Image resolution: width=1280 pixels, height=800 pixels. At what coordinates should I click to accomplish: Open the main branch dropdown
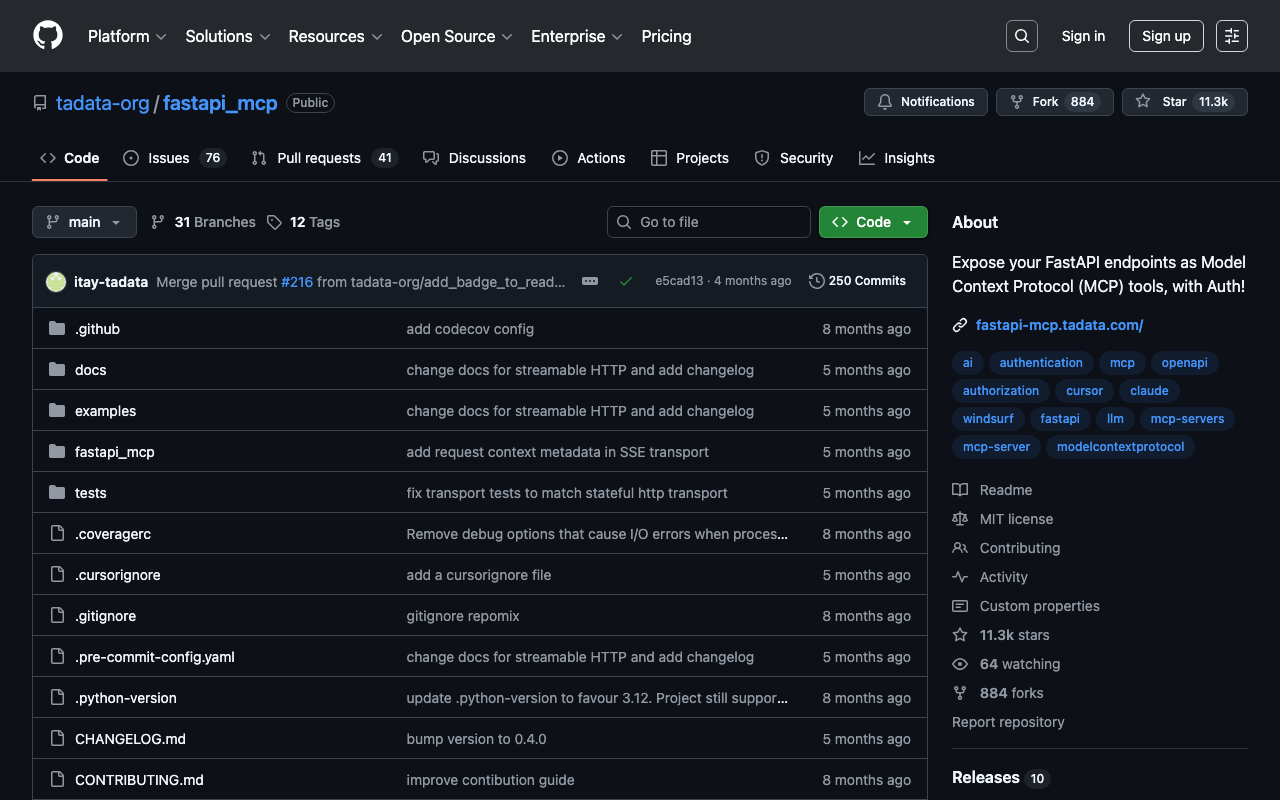click(84, 222)
